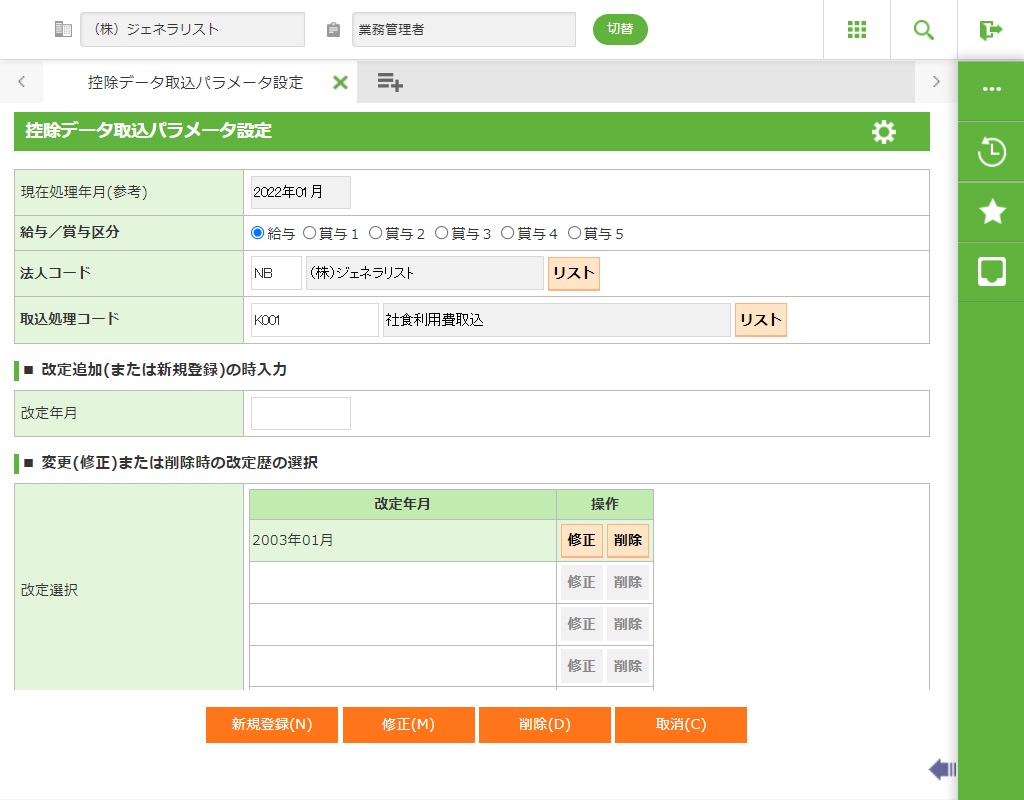Select the 賞与1 radio option
The height and width of the screenshot is (800, 1024).
(310, 233)
